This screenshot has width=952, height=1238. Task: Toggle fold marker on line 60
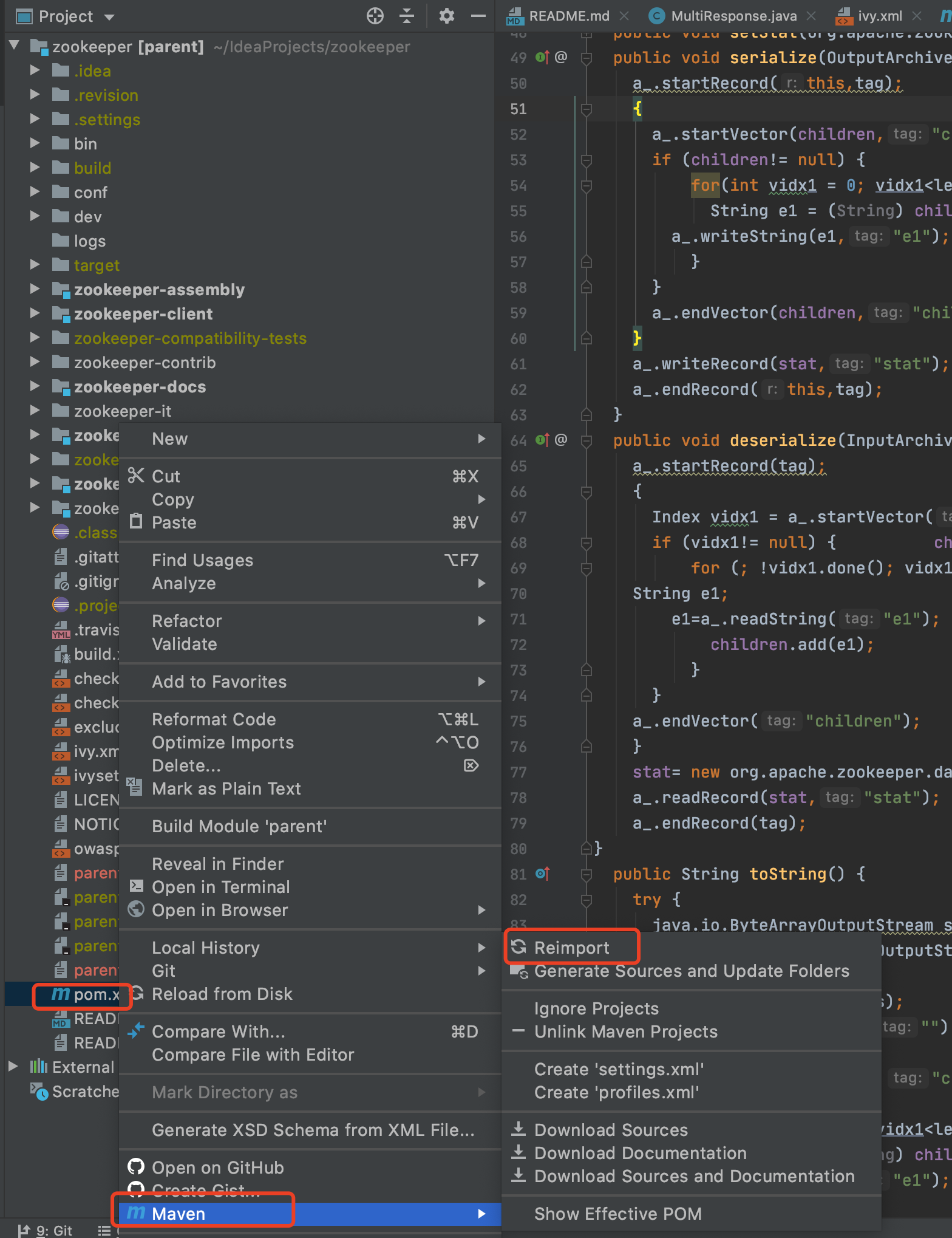586,338
